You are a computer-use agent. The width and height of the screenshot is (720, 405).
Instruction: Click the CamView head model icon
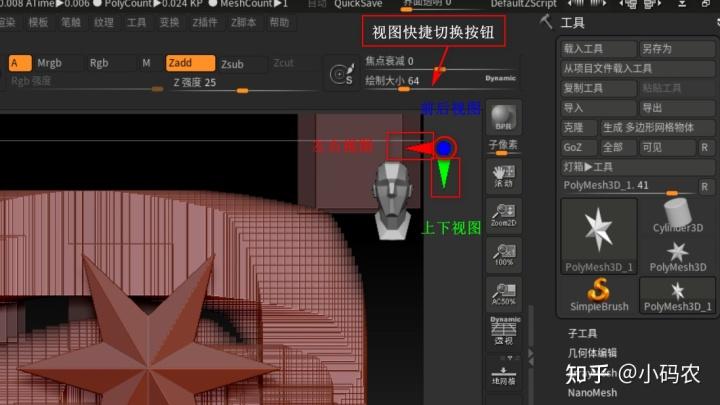pos(393,200)
